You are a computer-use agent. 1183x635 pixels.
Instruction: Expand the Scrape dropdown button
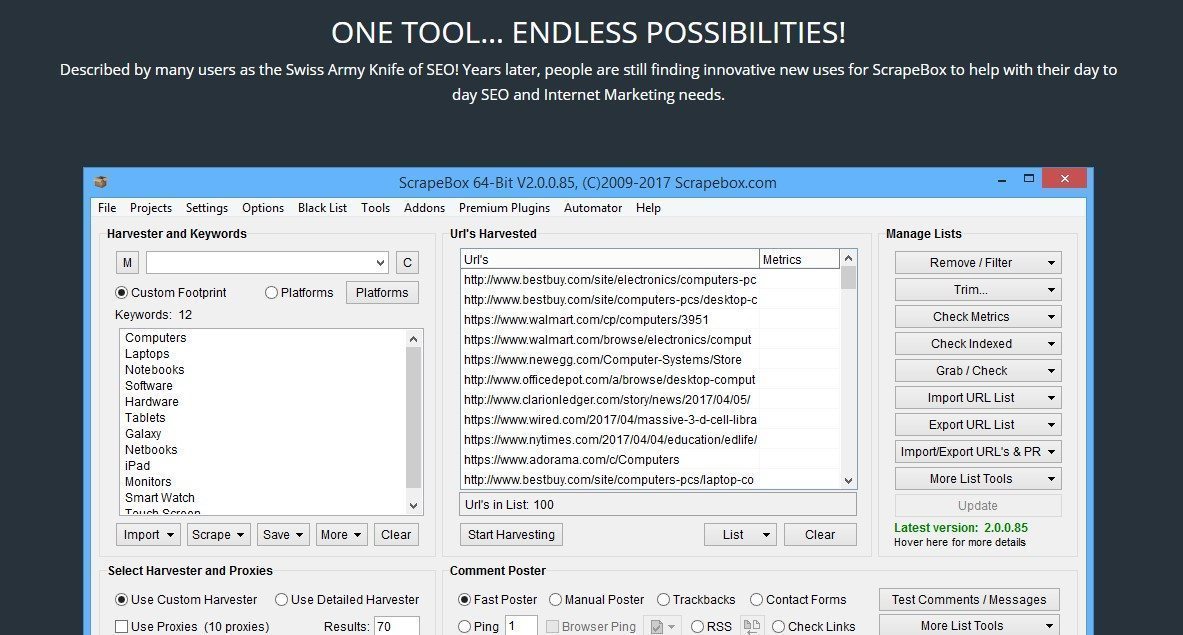click(x=219, y=535)
